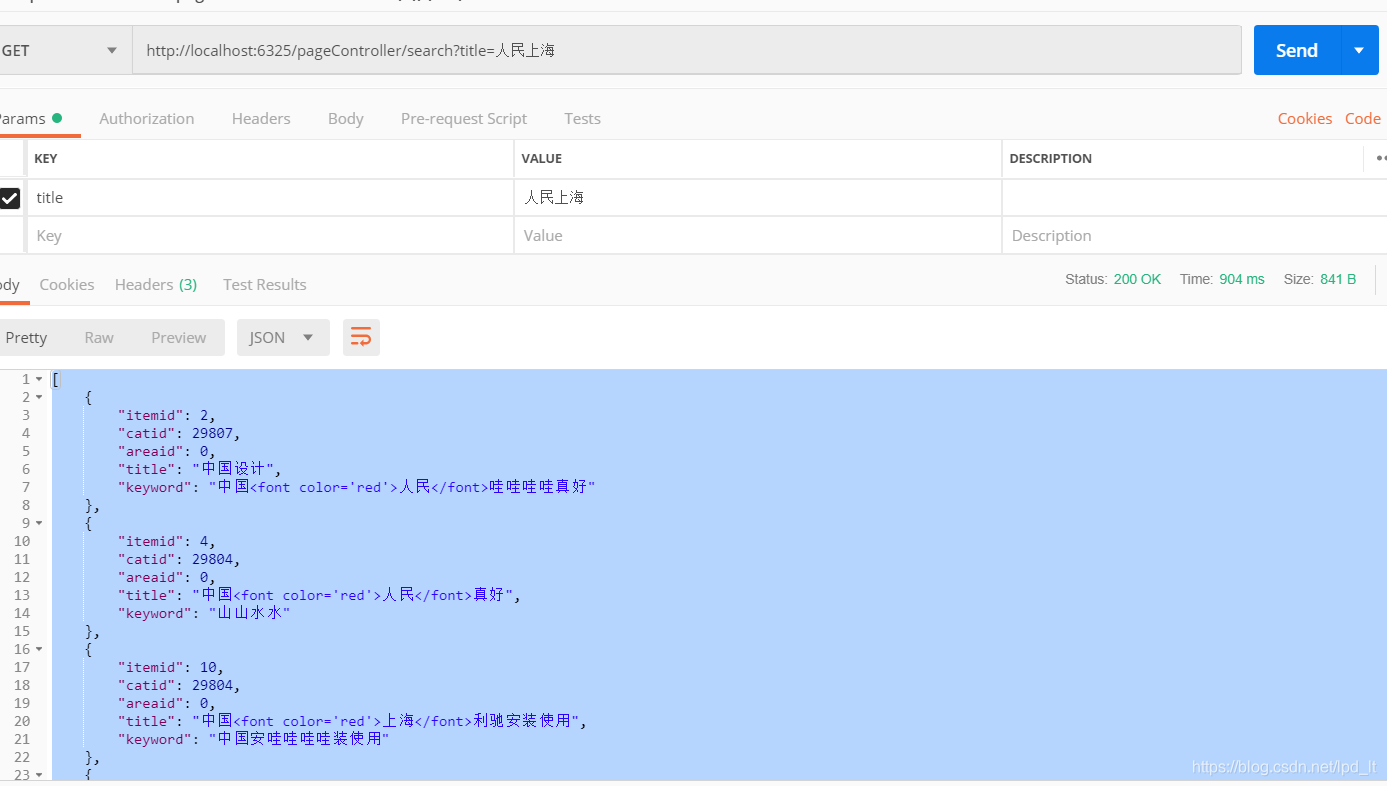Screen dimensions: 1387x786
Task: Click the request URL field
Action: click(x=687, y=50)
